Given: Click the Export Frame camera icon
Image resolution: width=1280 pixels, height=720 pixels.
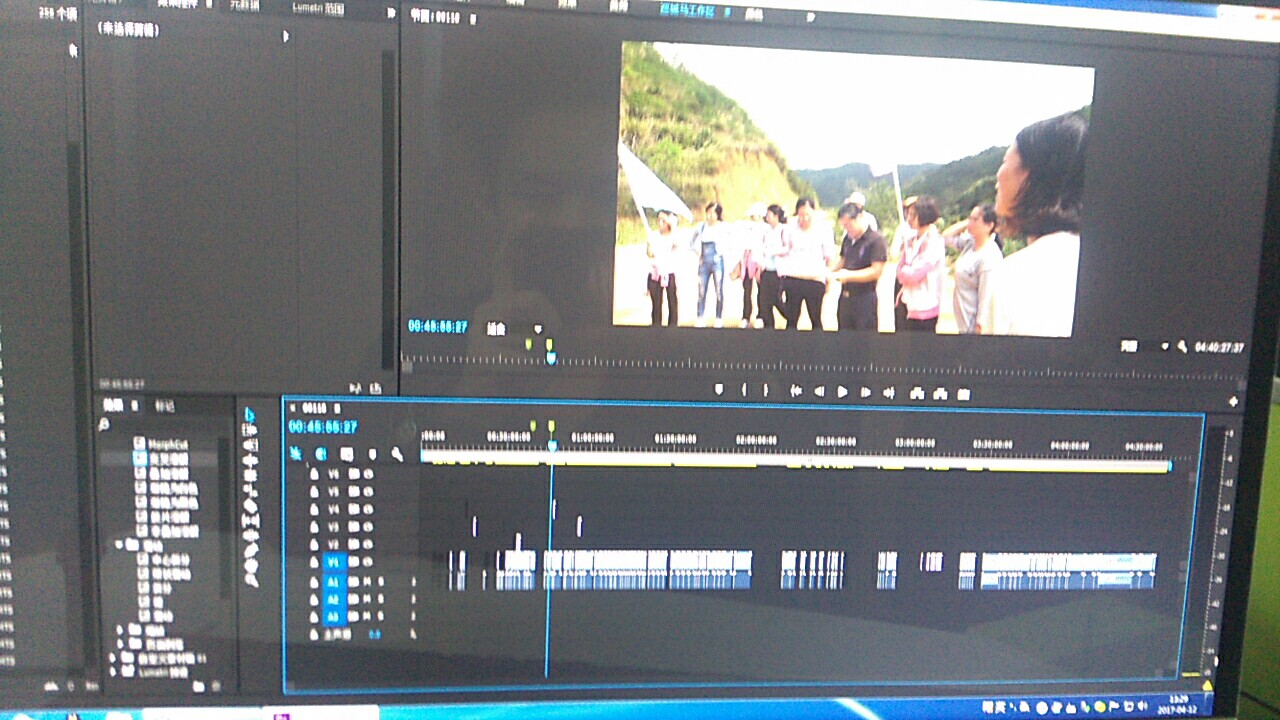Looking at the screenshot, I should click(963, 394).
